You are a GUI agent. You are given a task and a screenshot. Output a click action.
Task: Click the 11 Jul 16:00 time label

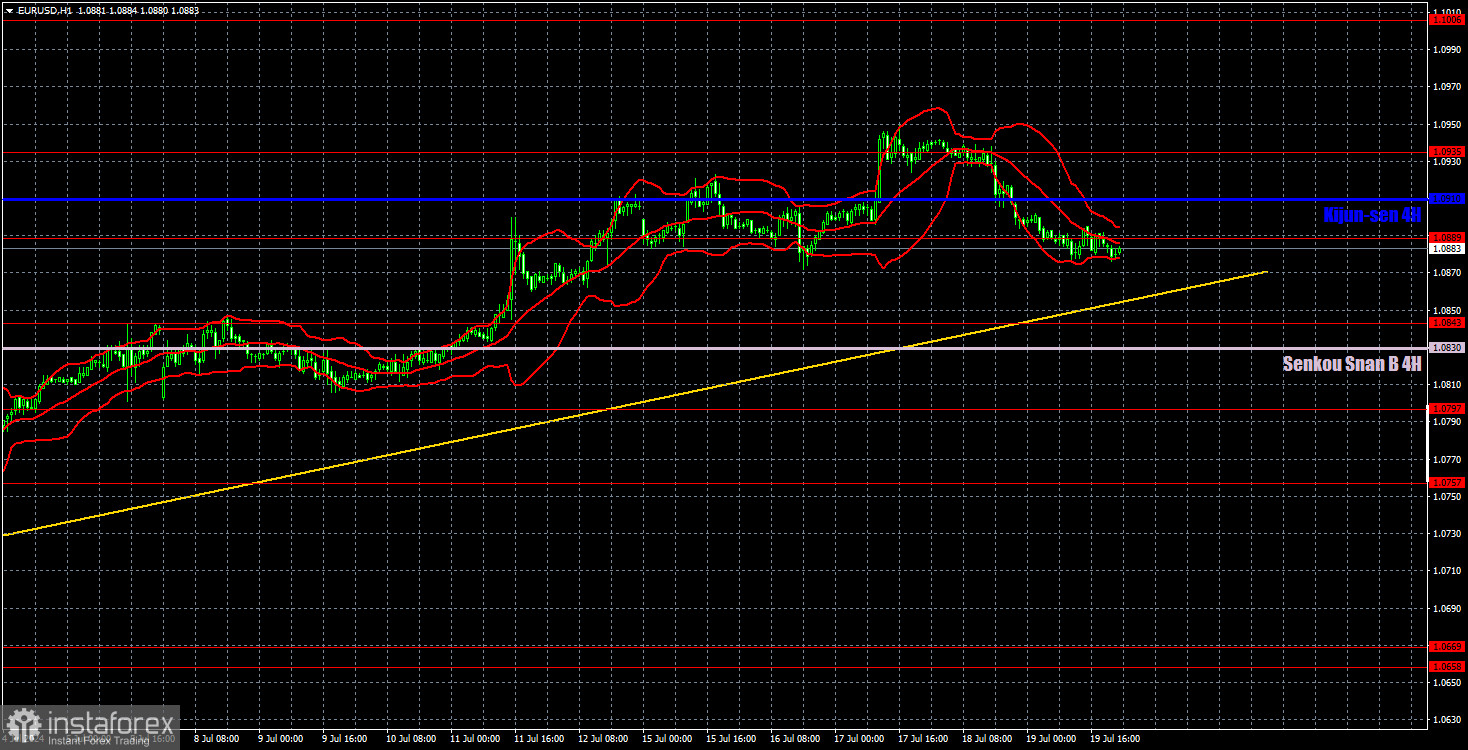[537, 740]
